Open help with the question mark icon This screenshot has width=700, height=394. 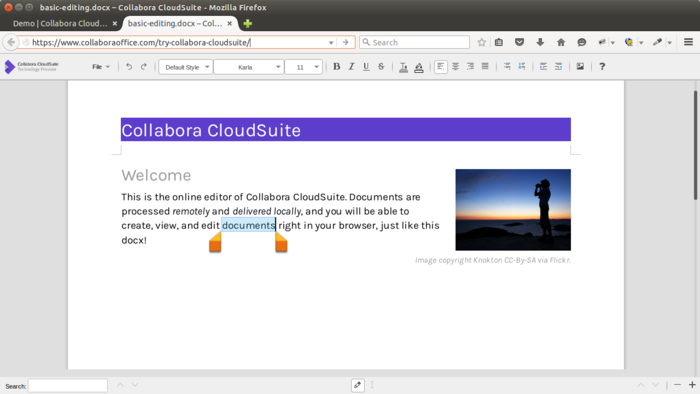click(602, 66)
